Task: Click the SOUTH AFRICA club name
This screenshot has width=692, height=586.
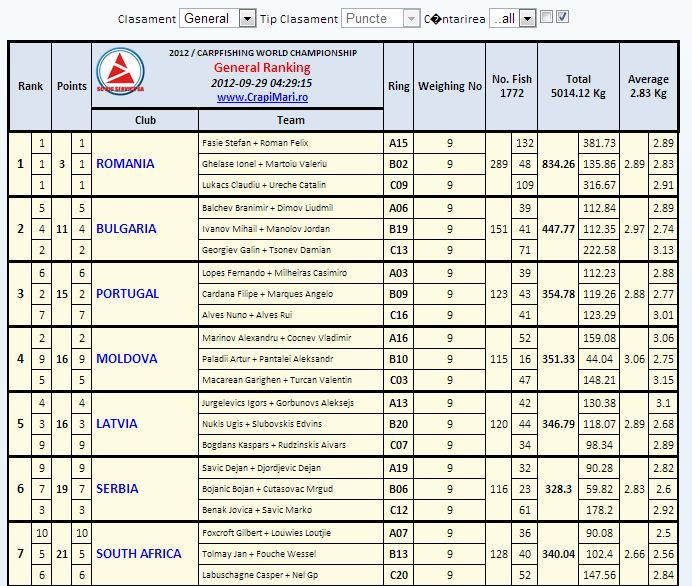Action: point(139,553)
